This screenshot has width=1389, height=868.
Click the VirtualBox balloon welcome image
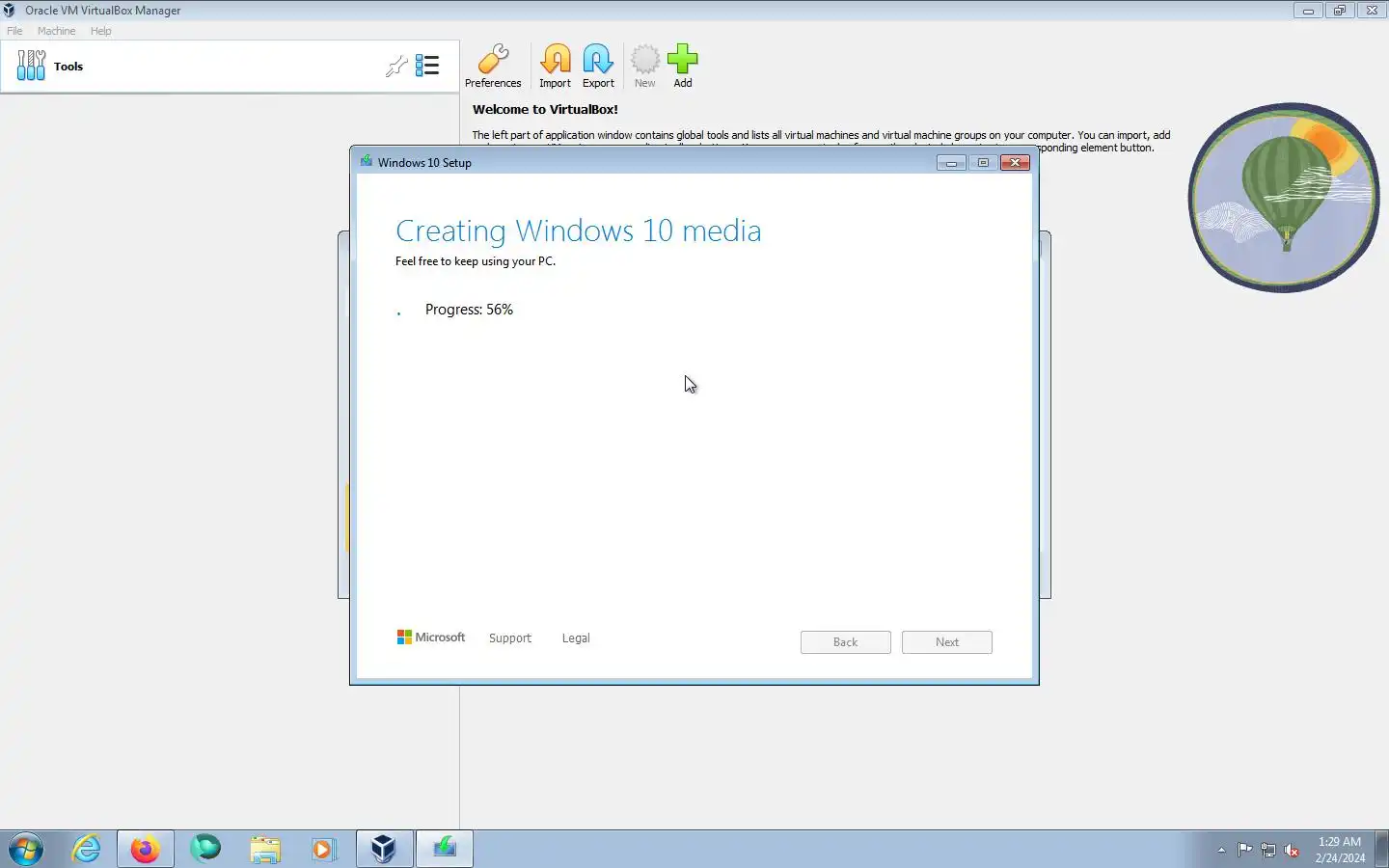(x=1284, y=197)
